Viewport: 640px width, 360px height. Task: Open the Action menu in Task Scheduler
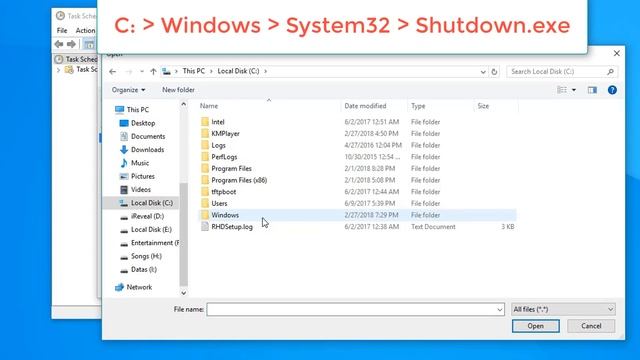85,31
